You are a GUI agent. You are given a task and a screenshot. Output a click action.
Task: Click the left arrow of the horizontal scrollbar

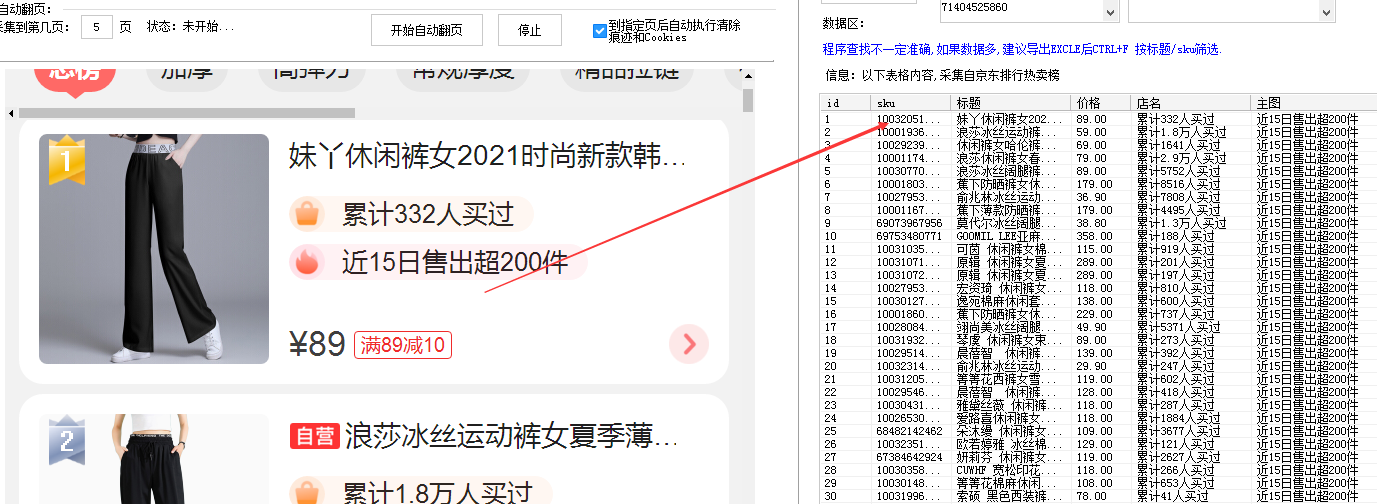click(x=11, y=113)
